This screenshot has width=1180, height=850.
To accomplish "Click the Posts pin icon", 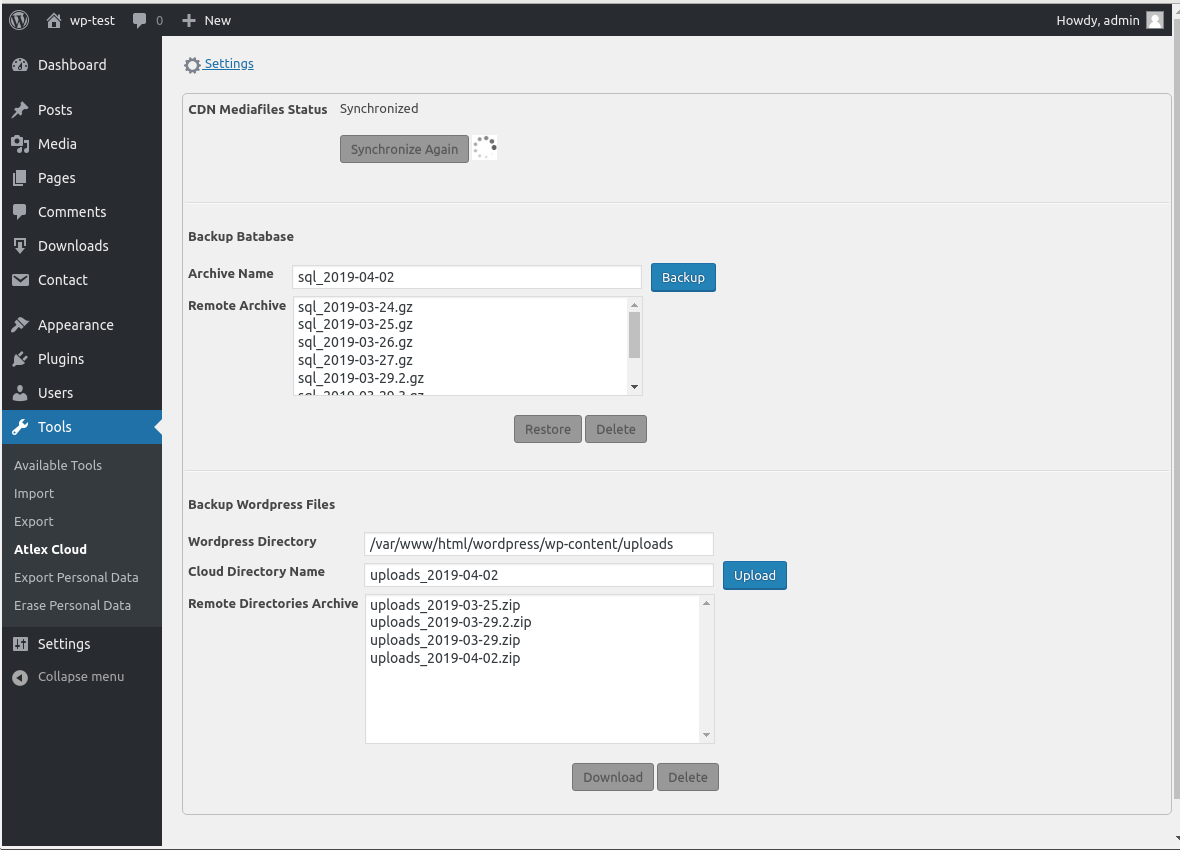I will [20, 110].
